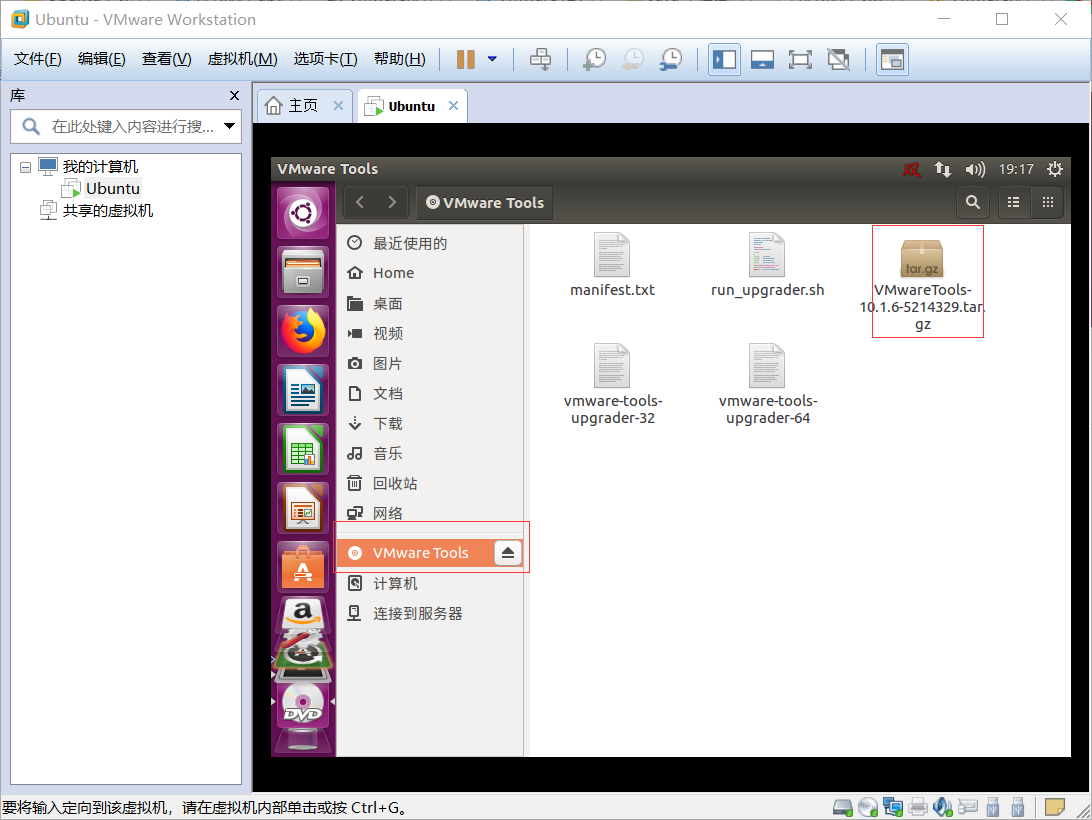Open the snapshot manager icon
The width and height of the screenshot is (1092, 820).
coord(671,59)
